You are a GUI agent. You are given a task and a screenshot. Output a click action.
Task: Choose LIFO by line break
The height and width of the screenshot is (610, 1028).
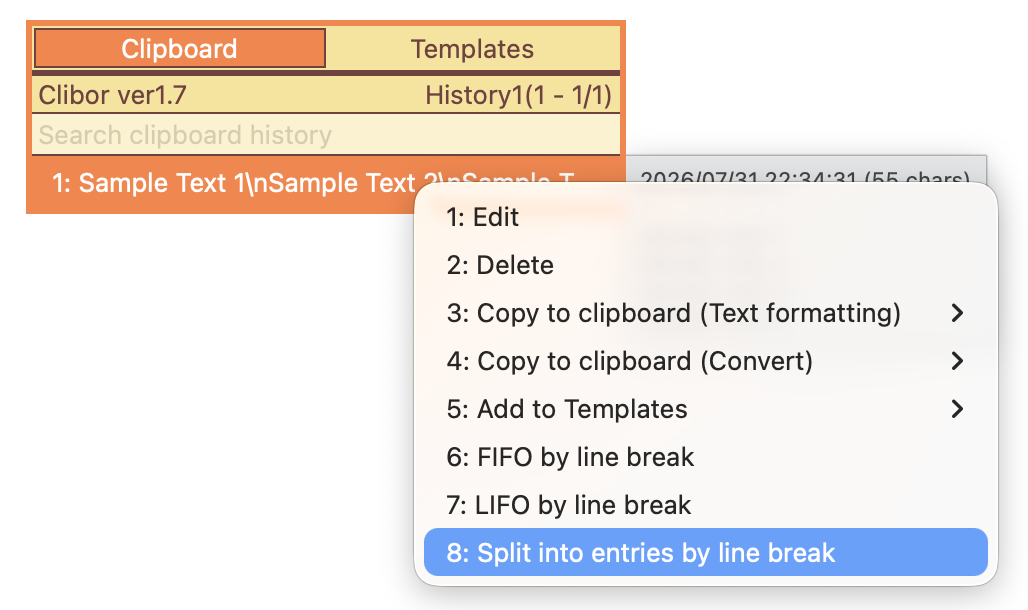point(705,504)
